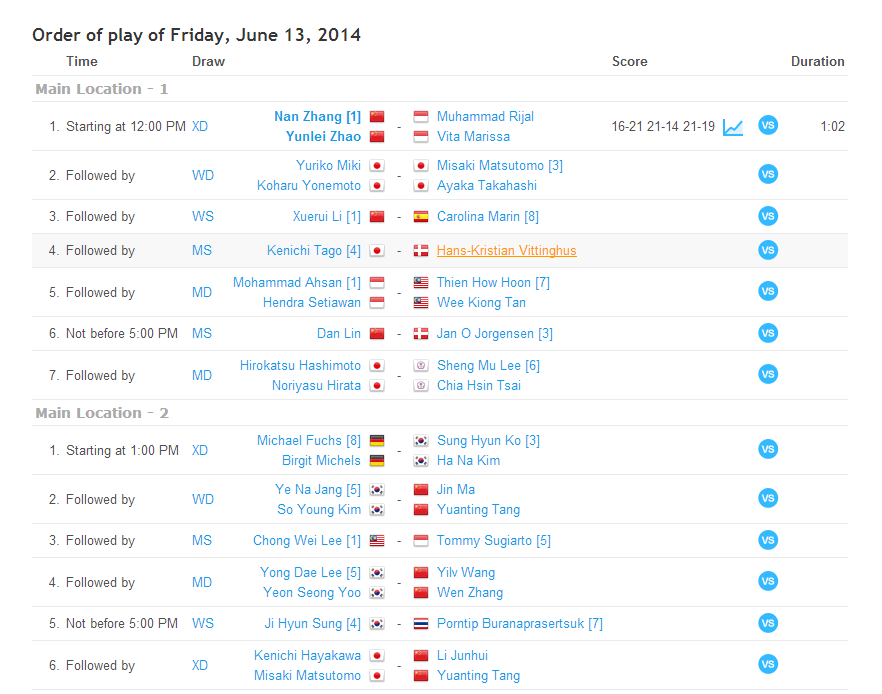Screen dimensions: 882x694
Task: Click the VS icon for Ji Hyun Sung's match
Action: 768,623
